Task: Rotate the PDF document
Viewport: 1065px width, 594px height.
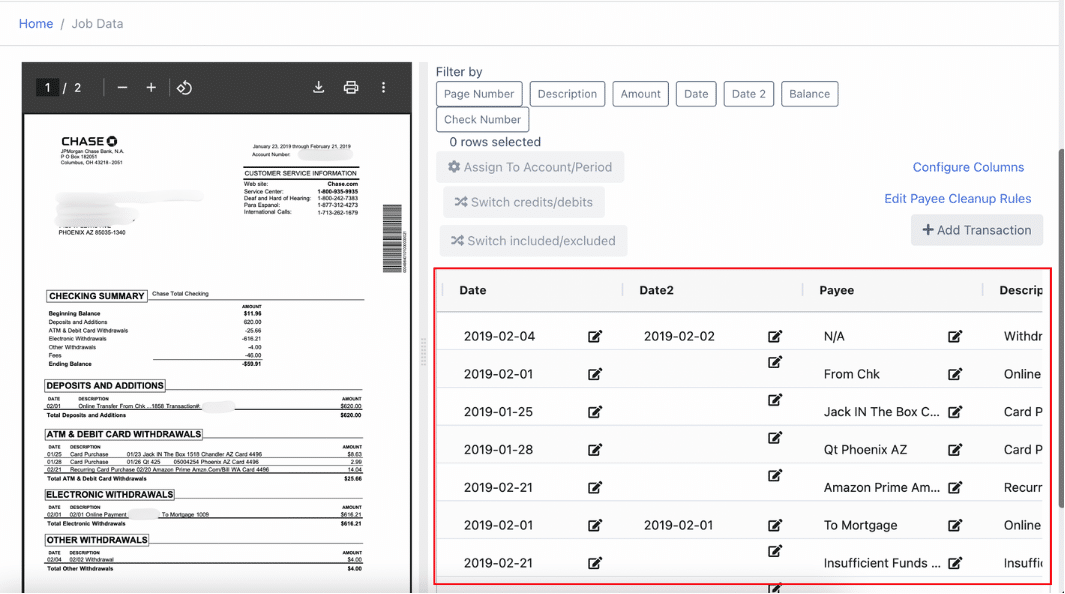Action: [184, 88]
